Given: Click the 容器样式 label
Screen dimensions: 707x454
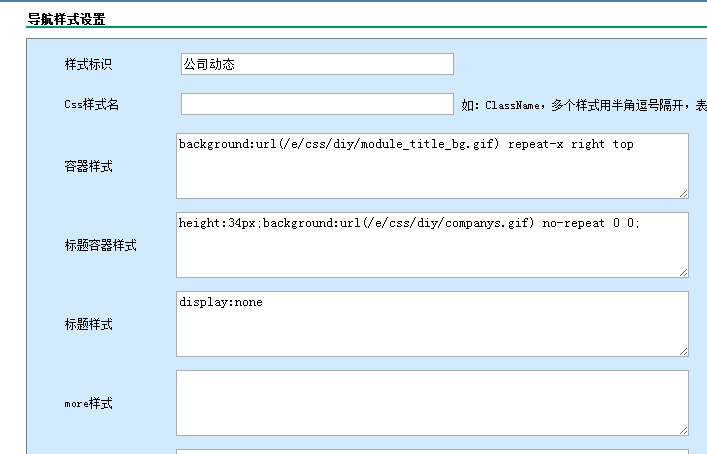Looking at the screenshot, I should point(88,166).
